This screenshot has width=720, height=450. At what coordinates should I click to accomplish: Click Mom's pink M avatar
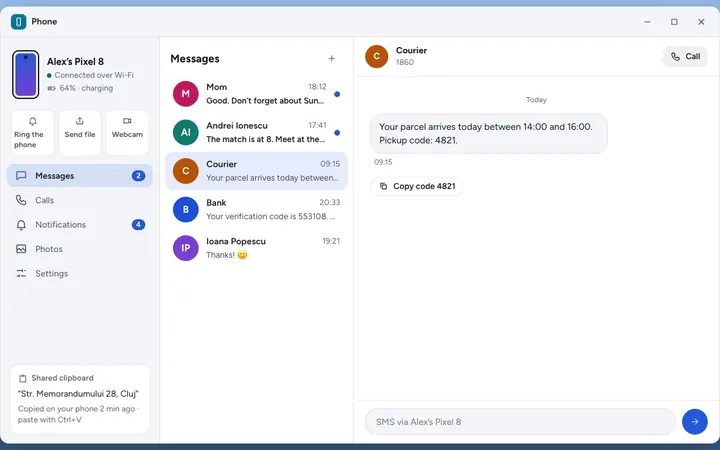186,94
